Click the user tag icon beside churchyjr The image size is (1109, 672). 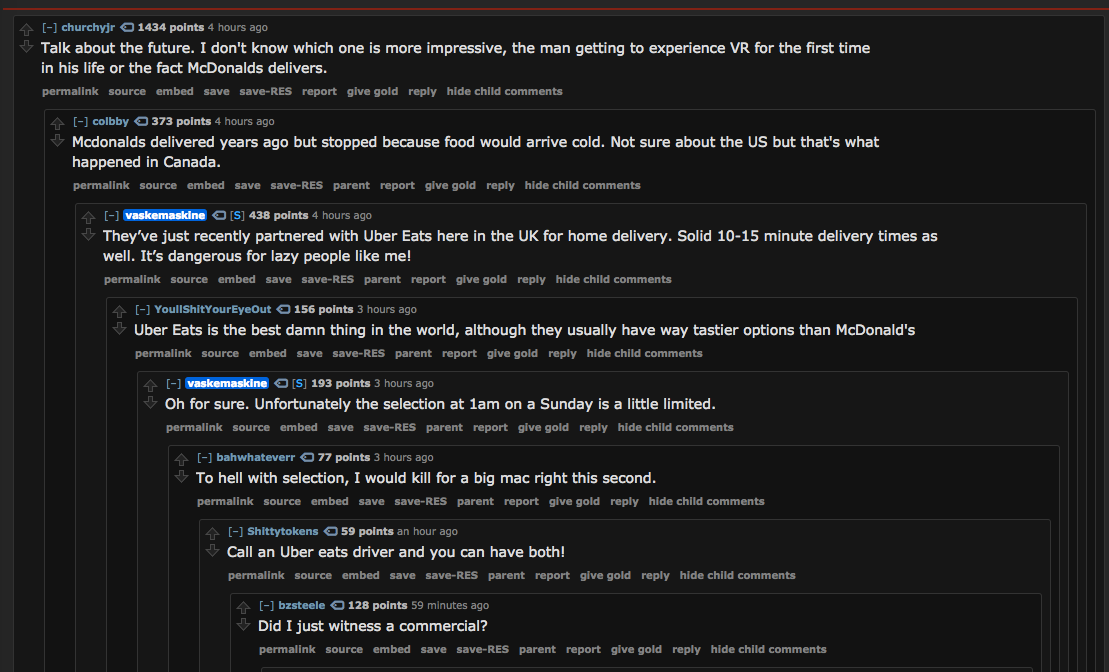pyautogui.click(x=127, y=27)
